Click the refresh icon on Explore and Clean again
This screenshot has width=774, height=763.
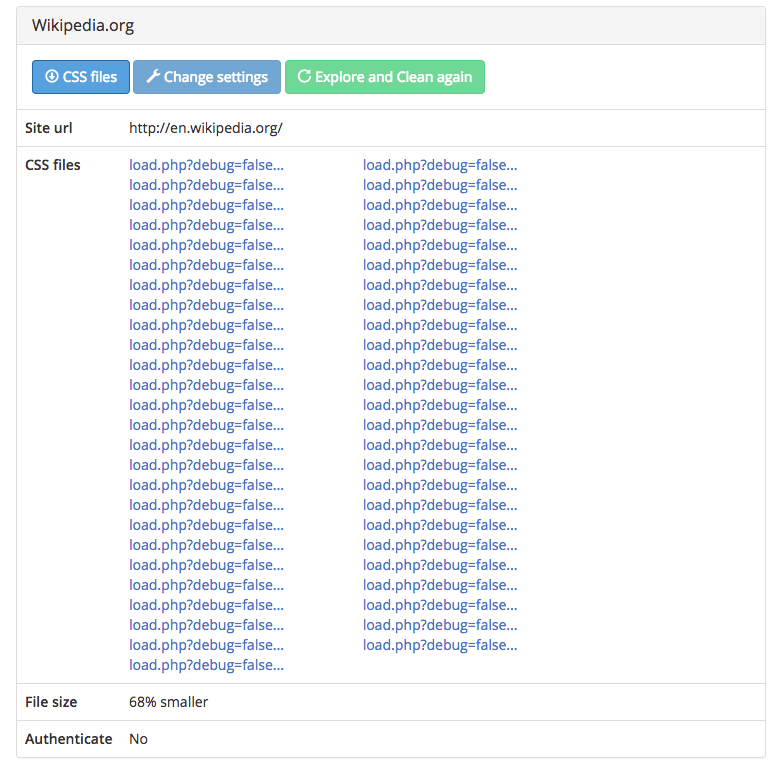pyautogui.click(x=304, y=77)
